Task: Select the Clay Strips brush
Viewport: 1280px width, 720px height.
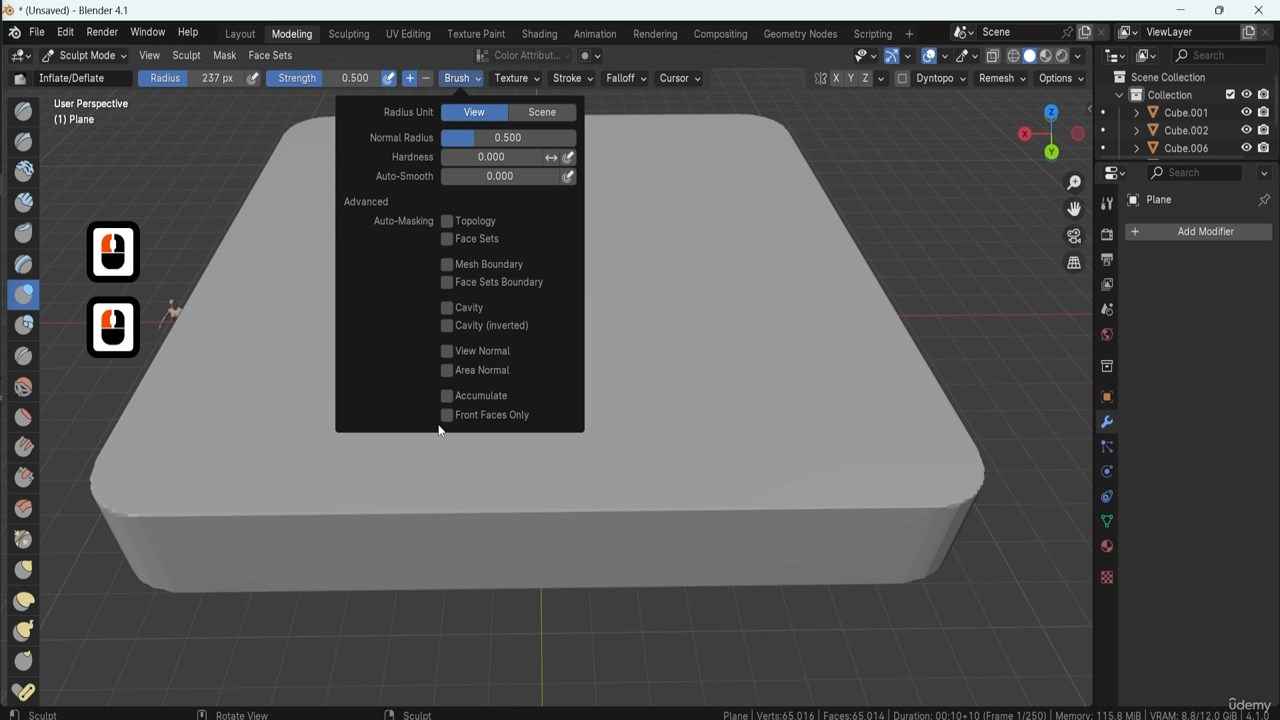Action: (x=24, y=202)
